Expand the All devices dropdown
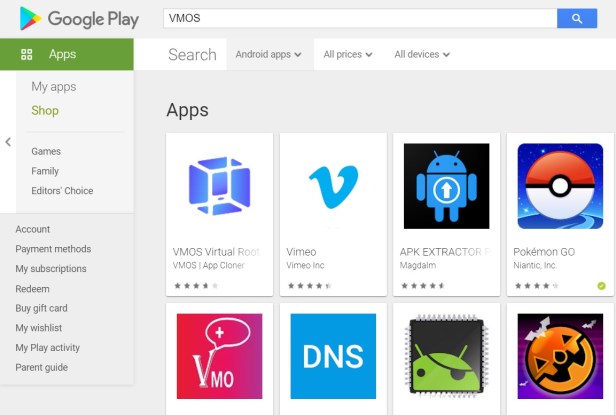 point(422,55)
